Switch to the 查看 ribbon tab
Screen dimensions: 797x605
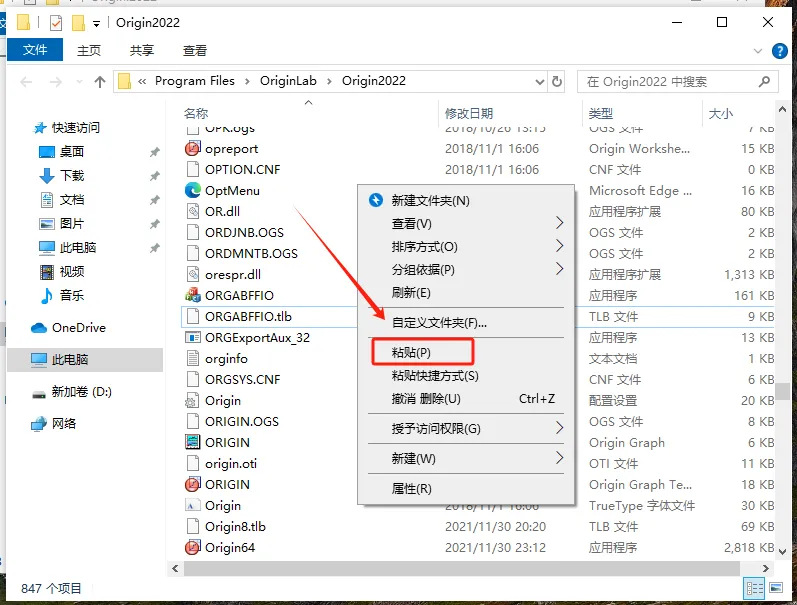point(195,50)
